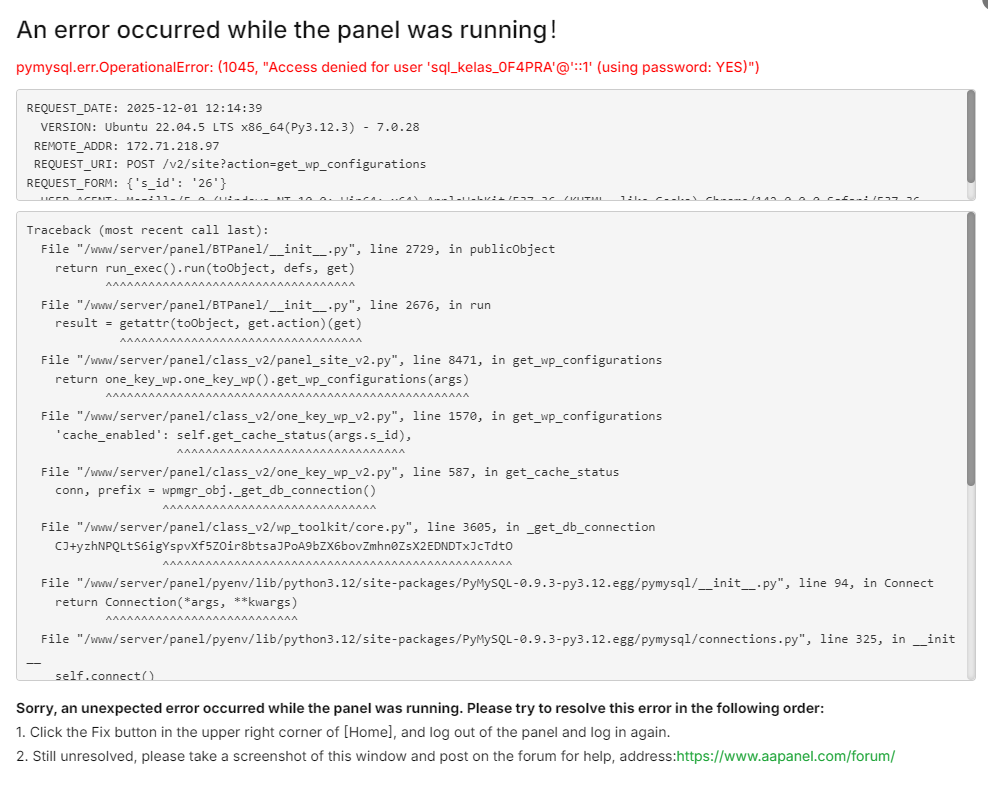Click the wp_toolkit/core.py line 3605 entry
Viewport: 988px width, 785px height.
click(348, 527)
